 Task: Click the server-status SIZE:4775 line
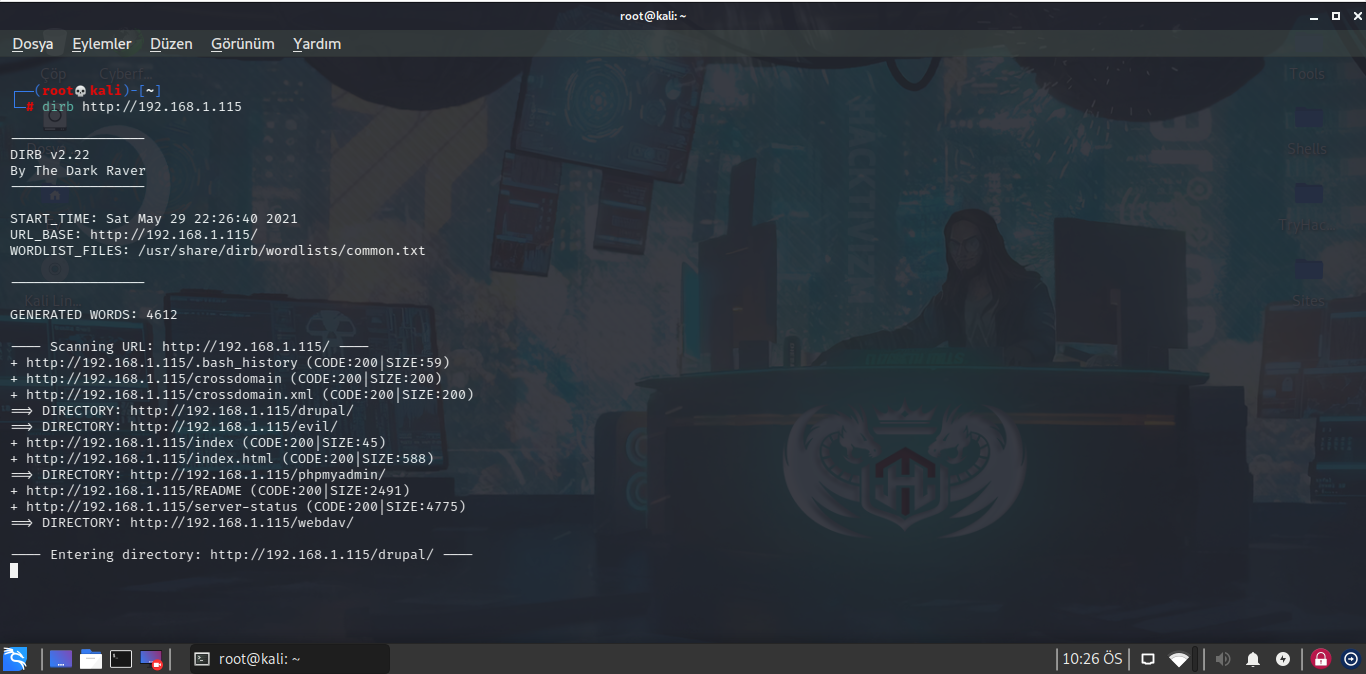pyautogui.click(x=238, y=507)
